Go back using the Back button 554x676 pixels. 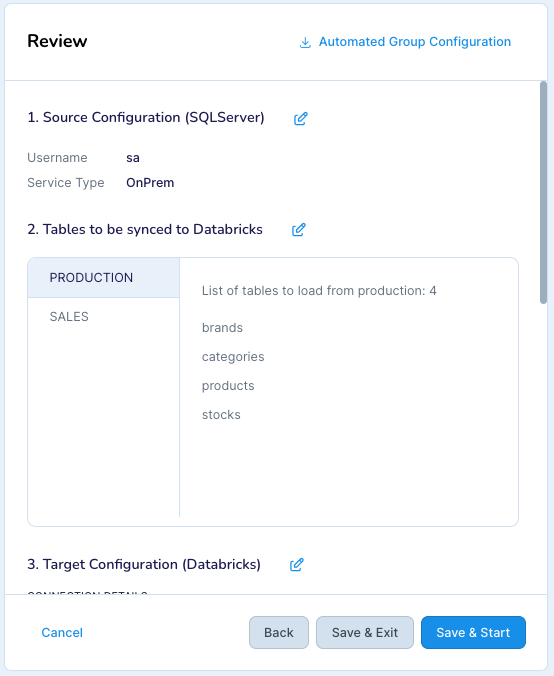(x=279, y=632)
